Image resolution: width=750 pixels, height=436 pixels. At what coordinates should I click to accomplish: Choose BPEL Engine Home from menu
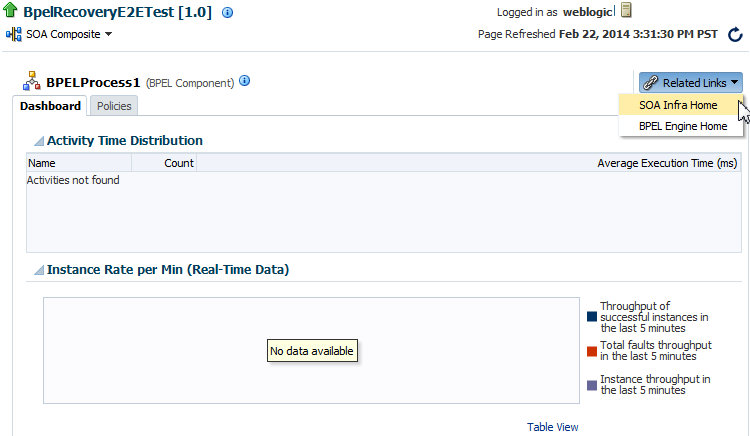tap(683, 126)
